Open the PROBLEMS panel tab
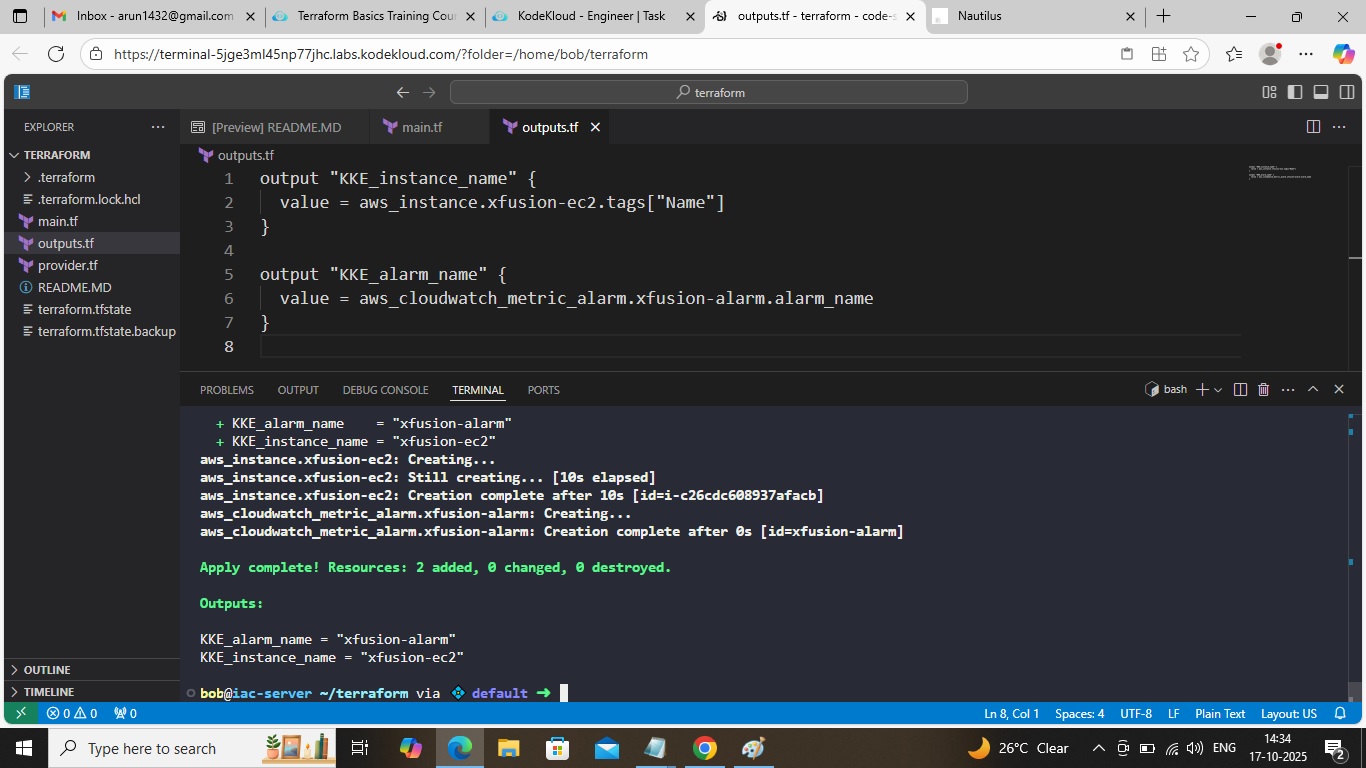The image size is (1366, 768). [x=227, y=390]
